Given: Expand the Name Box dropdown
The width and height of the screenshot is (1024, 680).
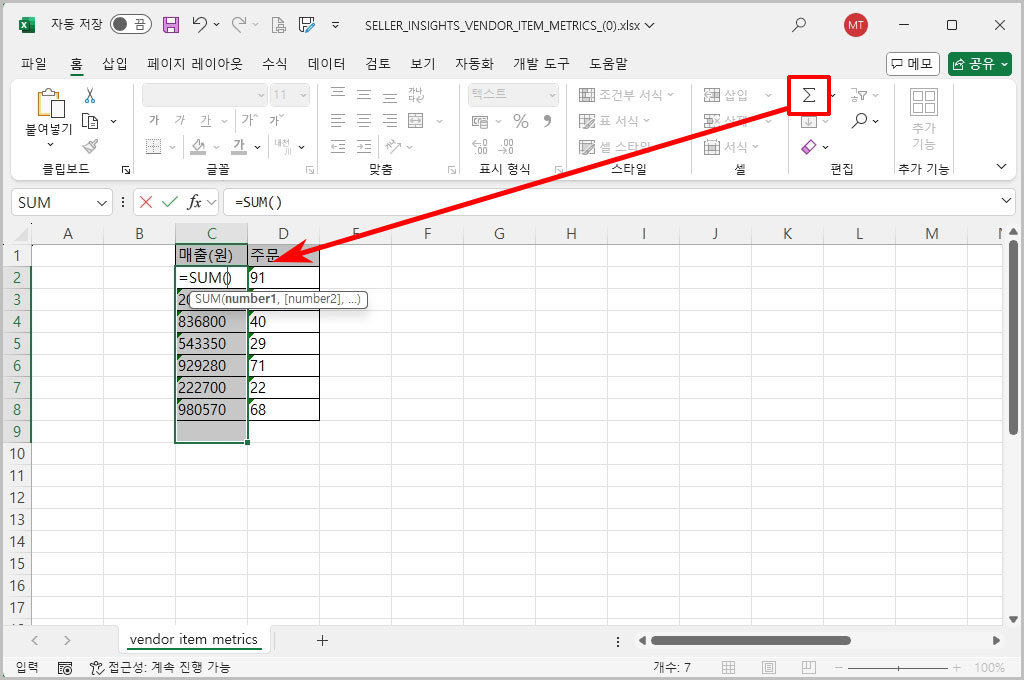Looking at the screenshot, I should 101,202.
